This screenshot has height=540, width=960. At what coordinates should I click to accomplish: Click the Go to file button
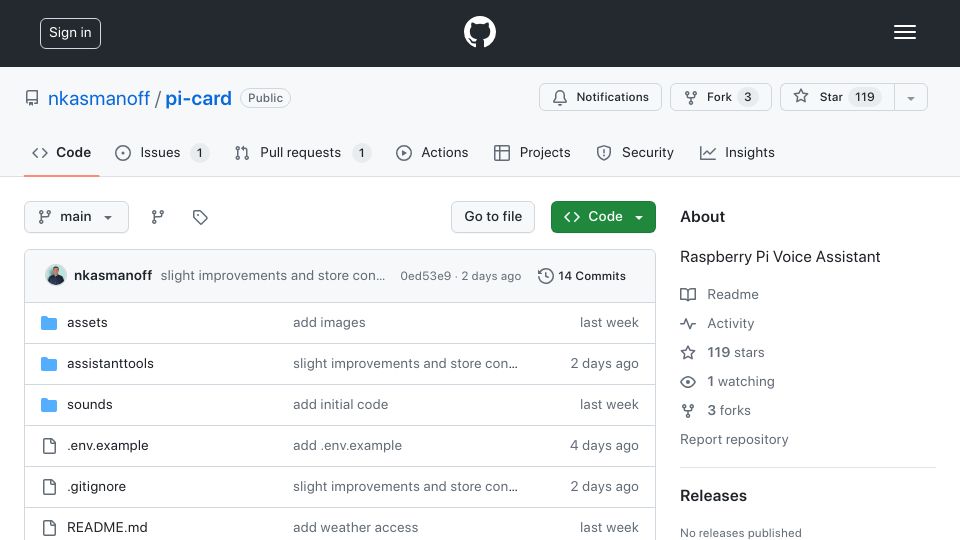(493, 217)
